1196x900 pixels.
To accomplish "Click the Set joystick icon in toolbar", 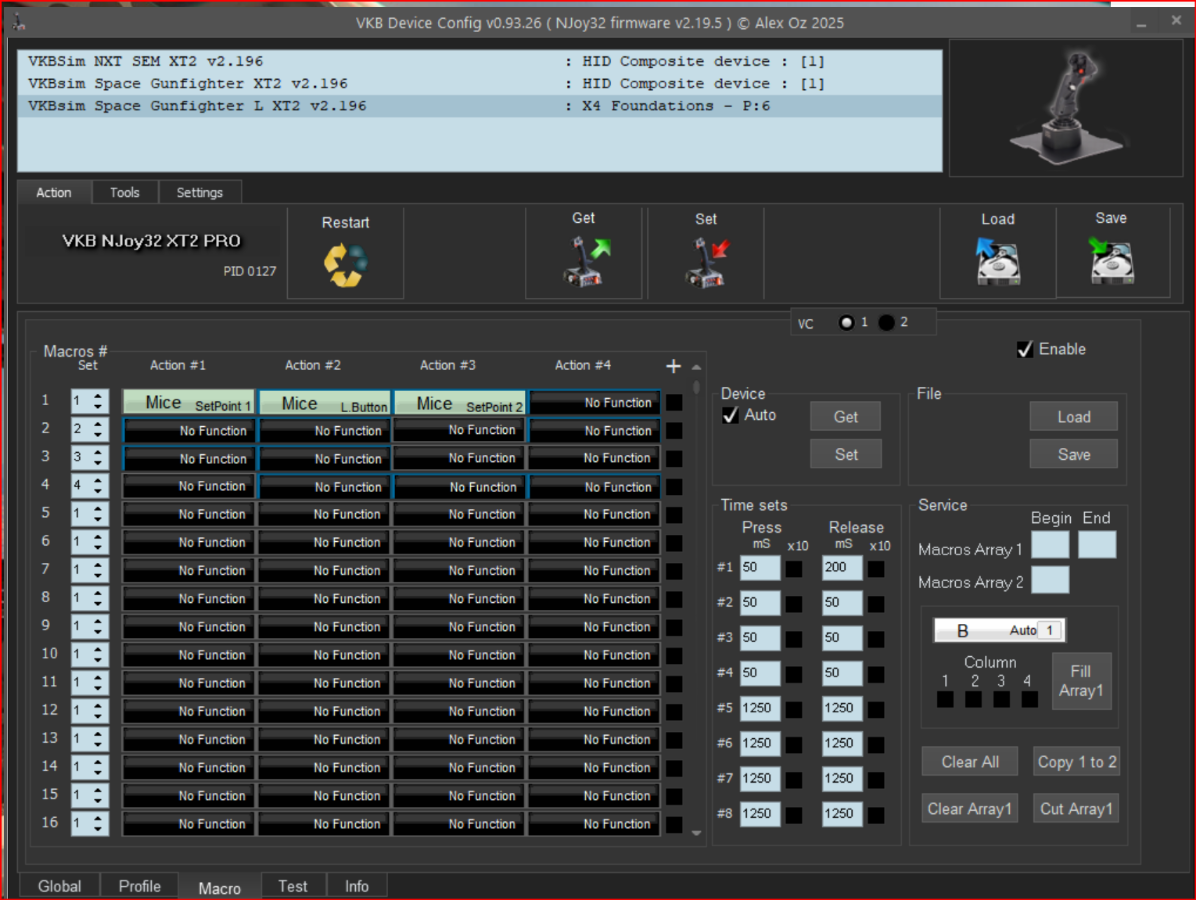I will click(x=706, y=261).
